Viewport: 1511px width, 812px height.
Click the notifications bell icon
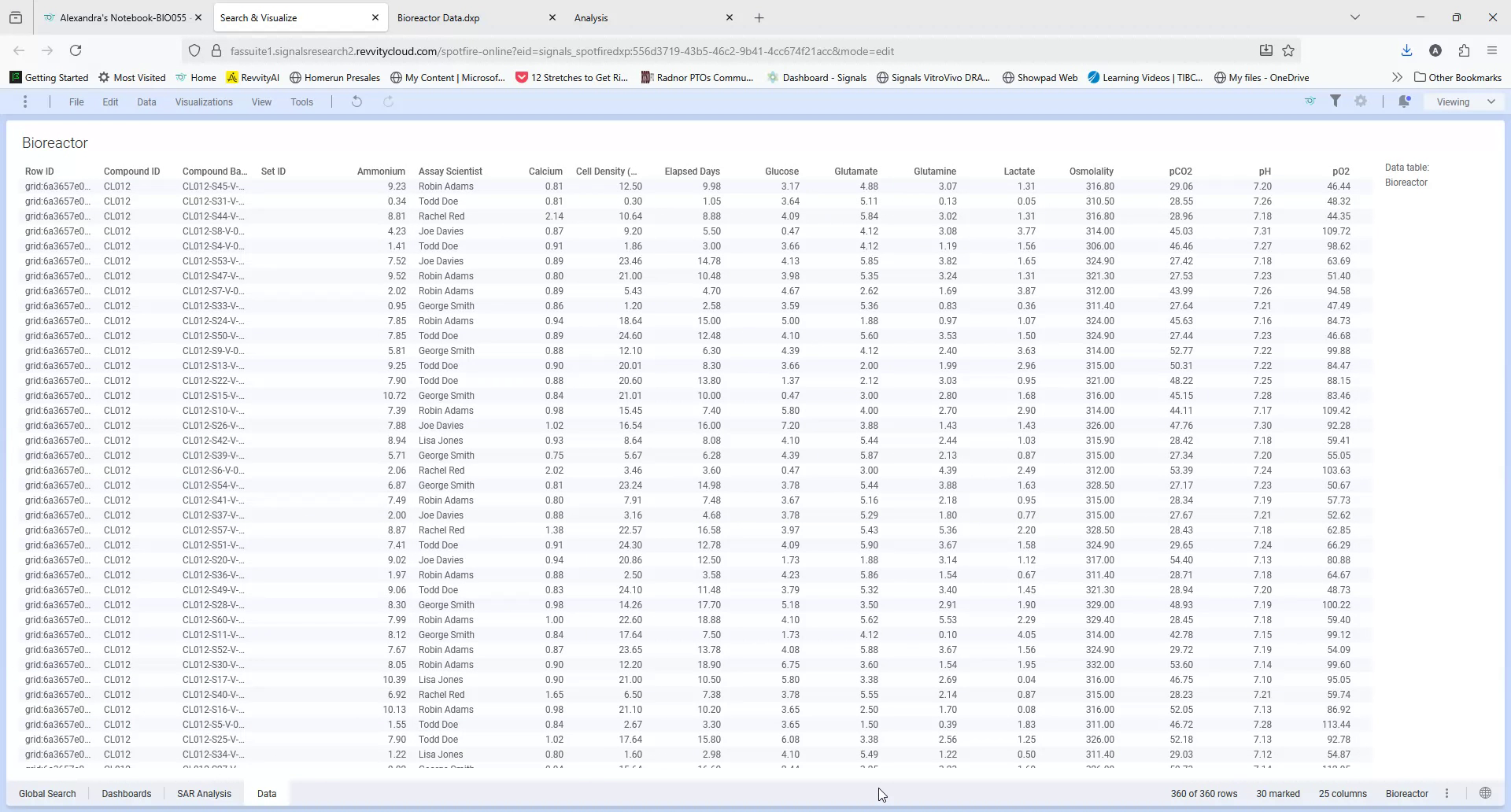(1404, 101)
